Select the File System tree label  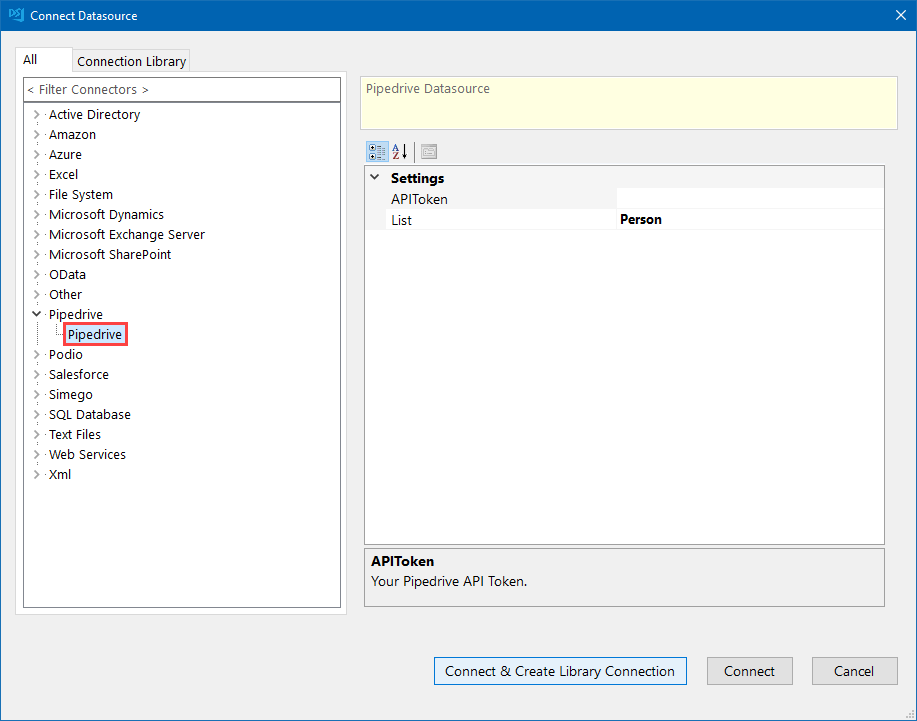coord(81,195)
